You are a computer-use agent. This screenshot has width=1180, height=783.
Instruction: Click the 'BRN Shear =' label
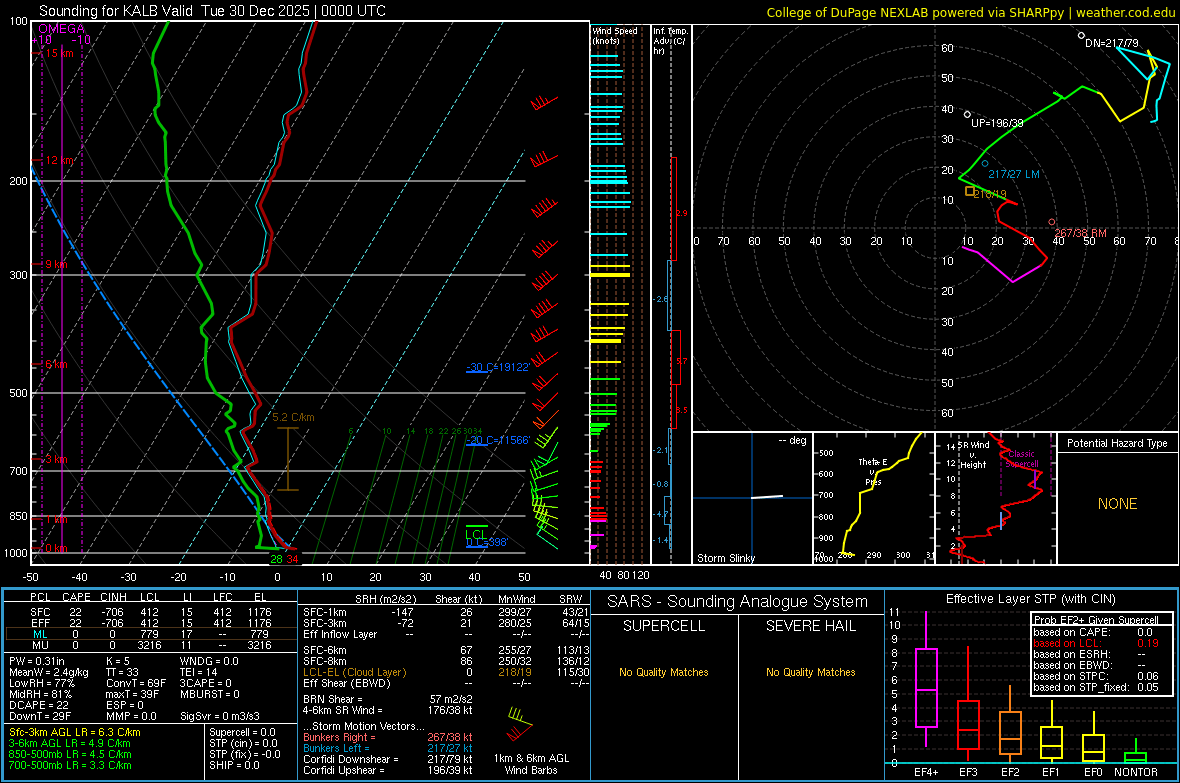333,699
